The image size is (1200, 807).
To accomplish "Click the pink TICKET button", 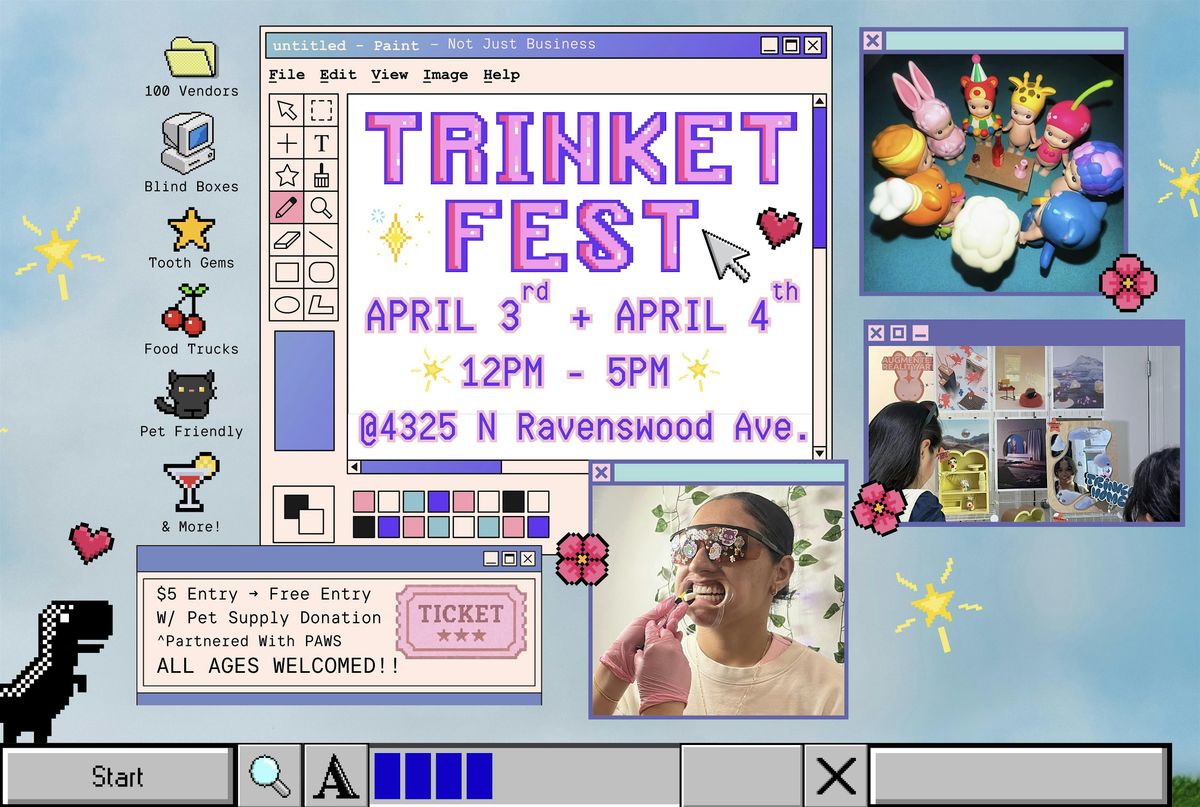I will tap(461, 620).
